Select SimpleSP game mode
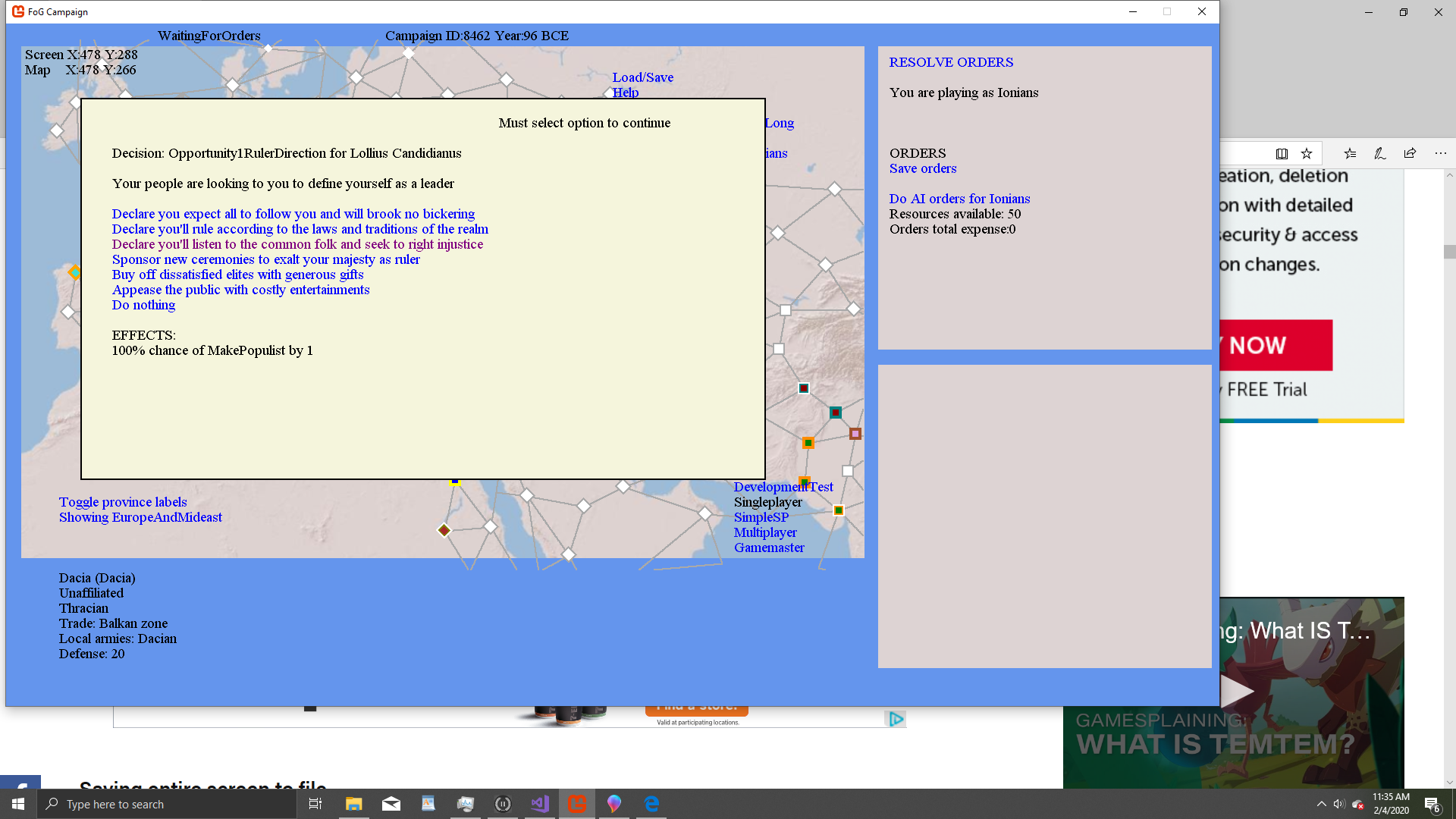This screenshot has height=819, width=1456. click(x=761, y=517)
